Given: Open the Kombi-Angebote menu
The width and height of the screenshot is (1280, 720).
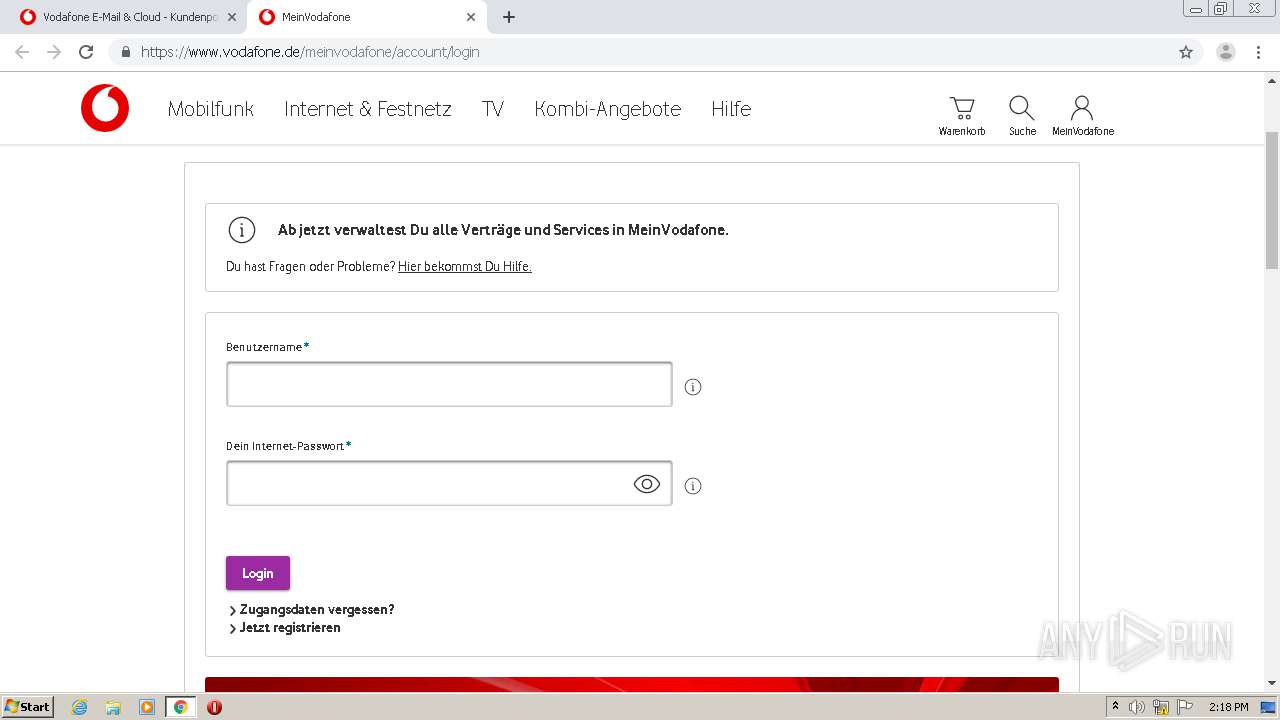Looking at the screenshot, I should tap(608, 109).
